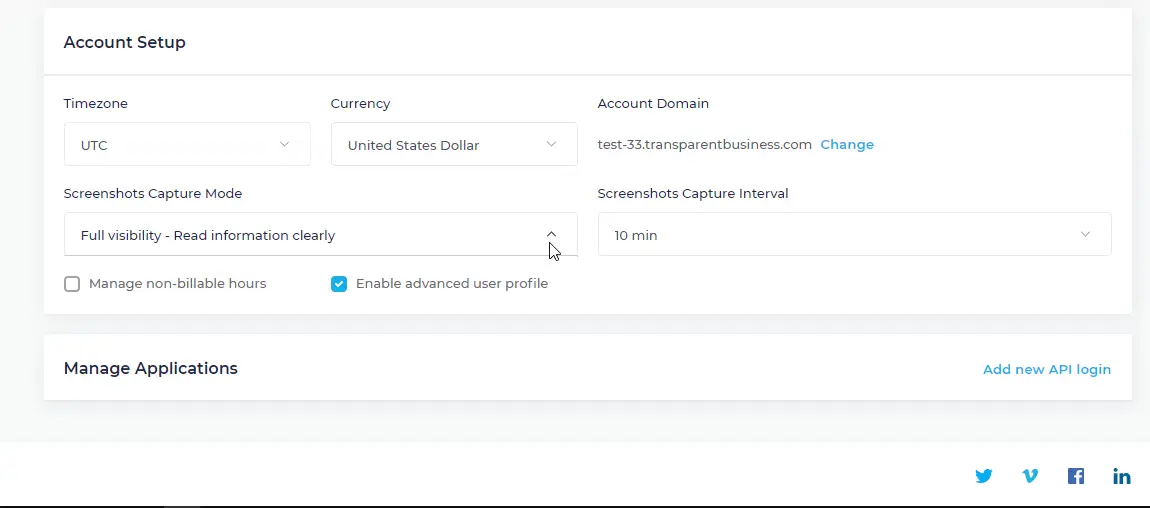Select the Full visibility capture mode box
Screen dimensions: 1150x508
[x=300, y=235]
